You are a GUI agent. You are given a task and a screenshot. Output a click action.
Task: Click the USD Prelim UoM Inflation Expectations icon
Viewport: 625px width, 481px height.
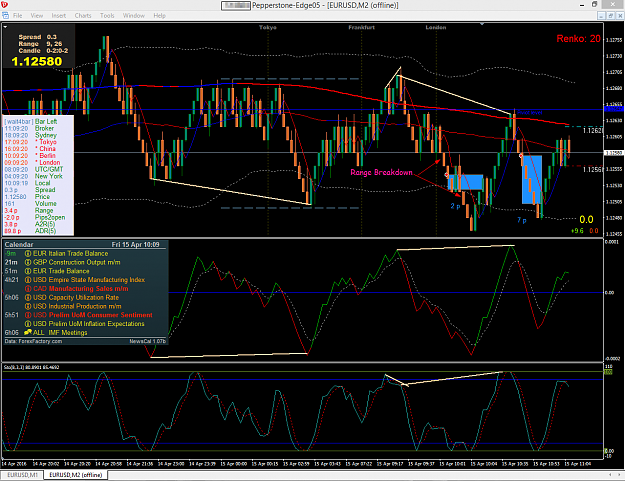click(x=28, y=324)
